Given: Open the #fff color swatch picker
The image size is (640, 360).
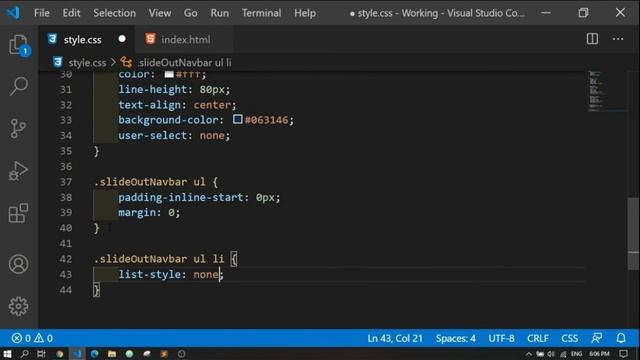Looking at the screenshot, I should click(x=169, y=74).
